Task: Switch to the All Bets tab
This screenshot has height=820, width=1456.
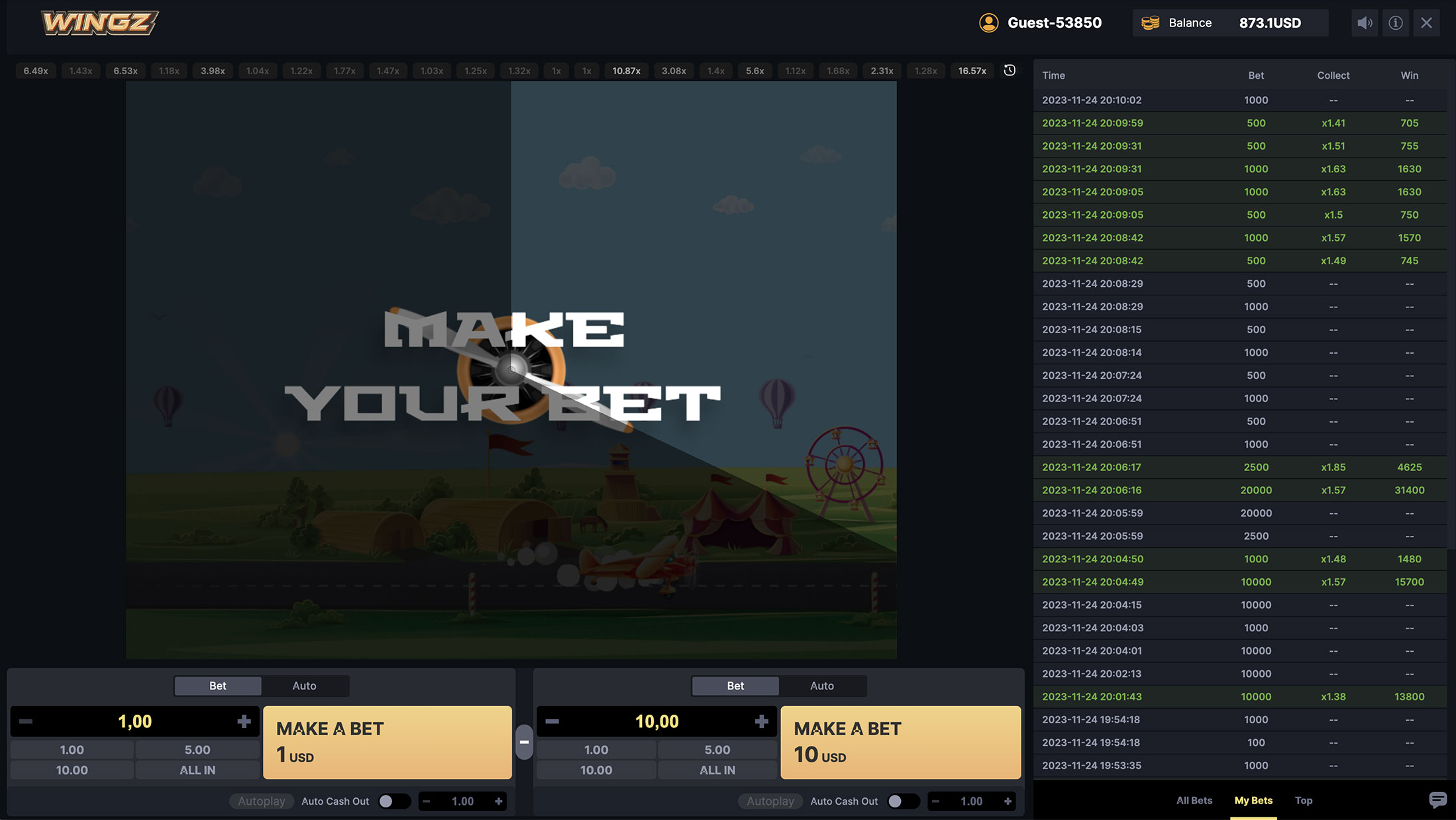Action: coord(1194,800)
